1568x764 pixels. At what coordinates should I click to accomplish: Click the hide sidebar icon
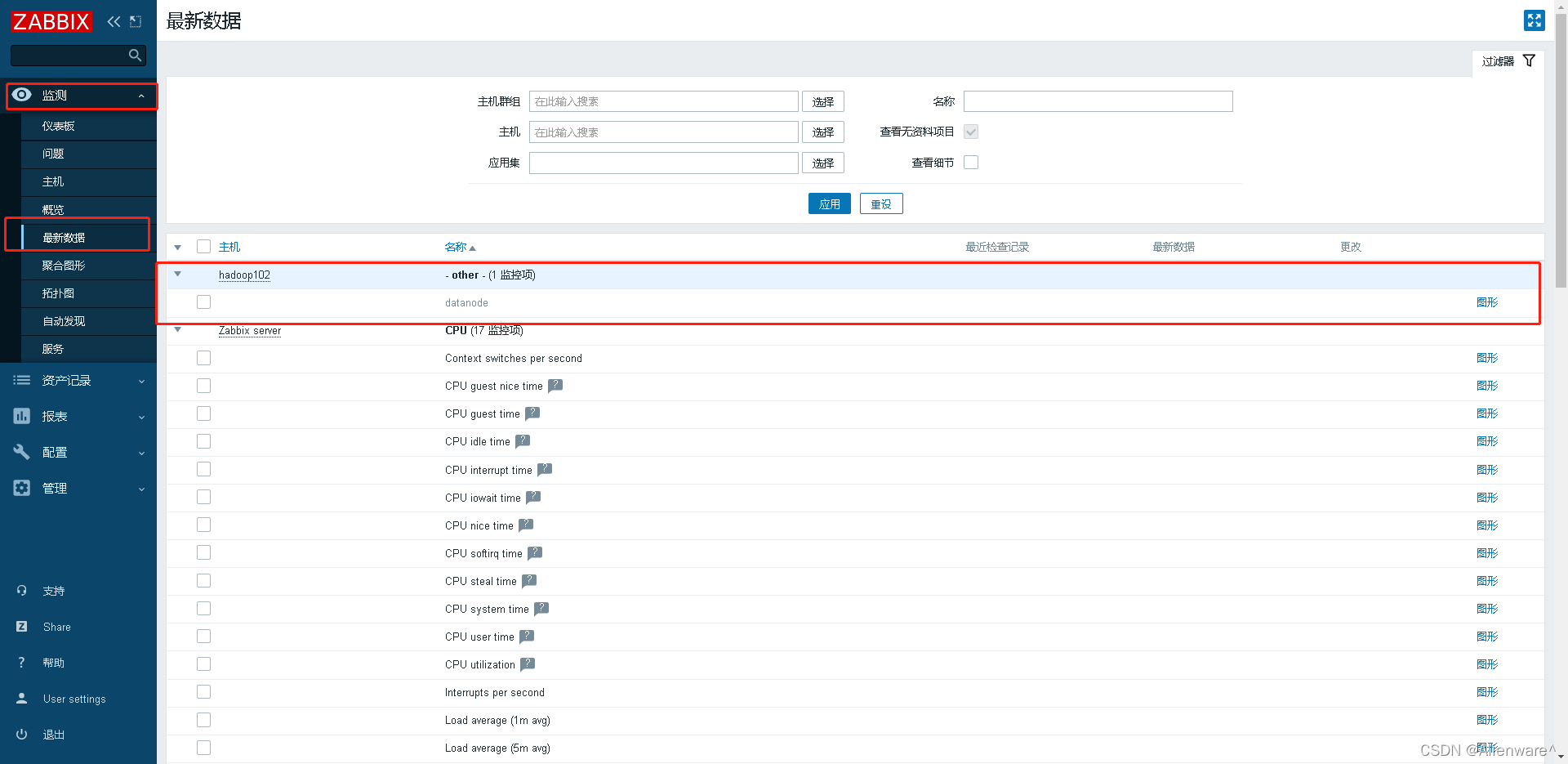(136, 21)
